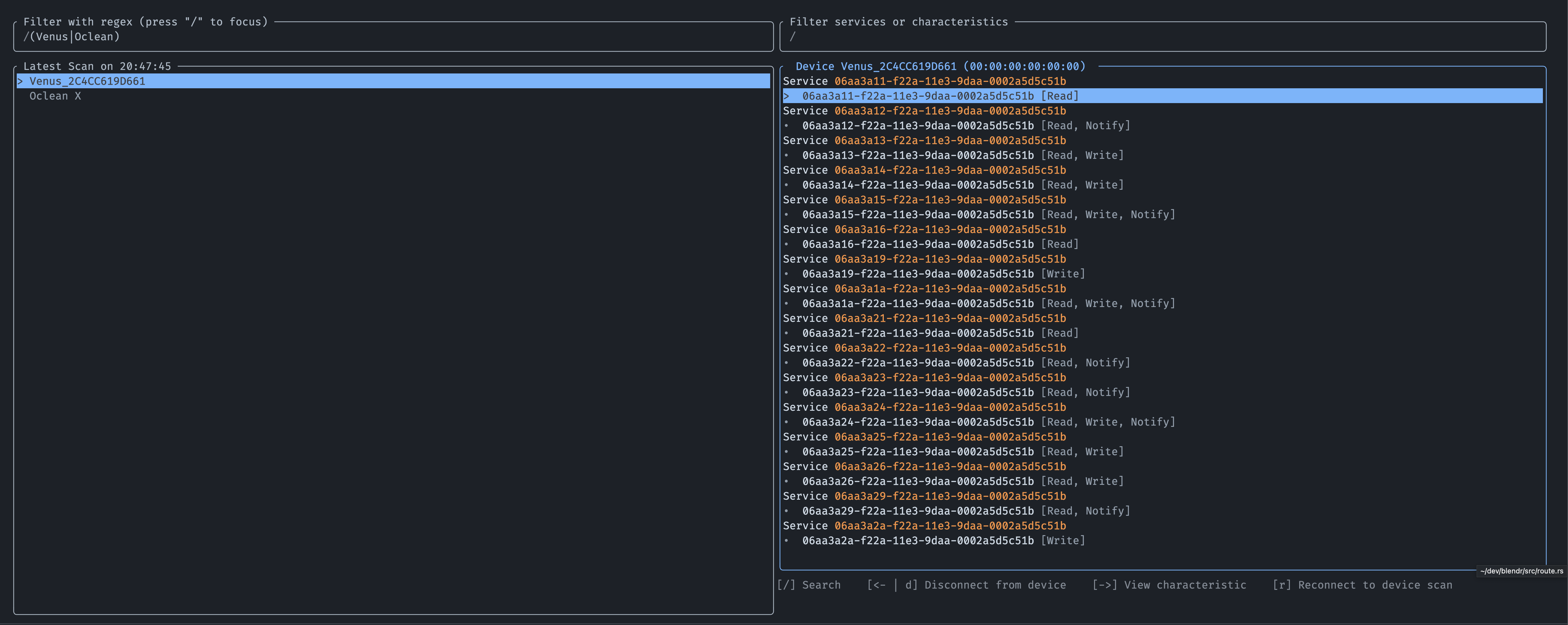This screenshot has width=1568, height=625.
Task: Focus the services or characteristics filter field
Action: pyautogui.click(x=1163, y=36)
